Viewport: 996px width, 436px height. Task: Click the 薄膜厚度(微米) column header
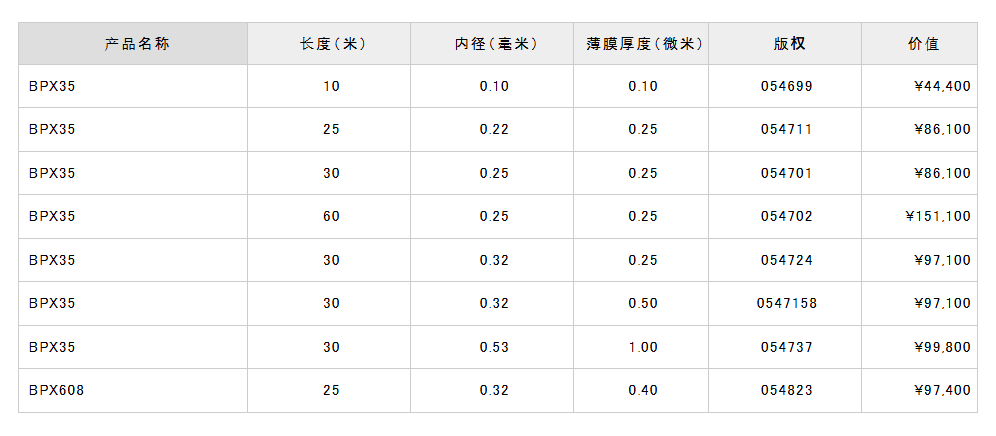[x=644, y=44]
